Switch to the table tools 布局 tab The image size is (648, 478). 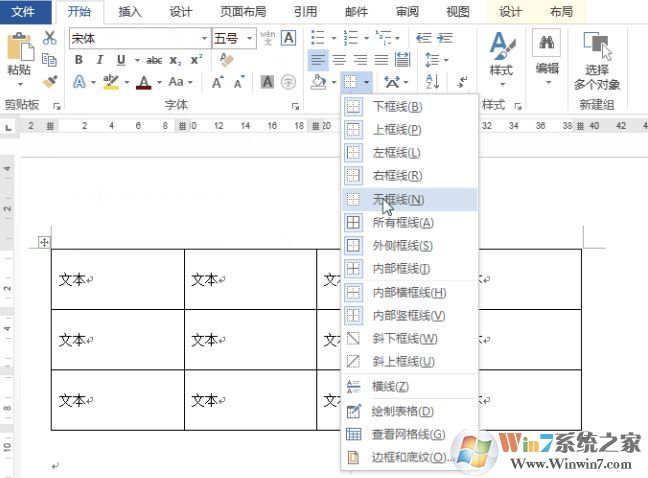point(561,12)
